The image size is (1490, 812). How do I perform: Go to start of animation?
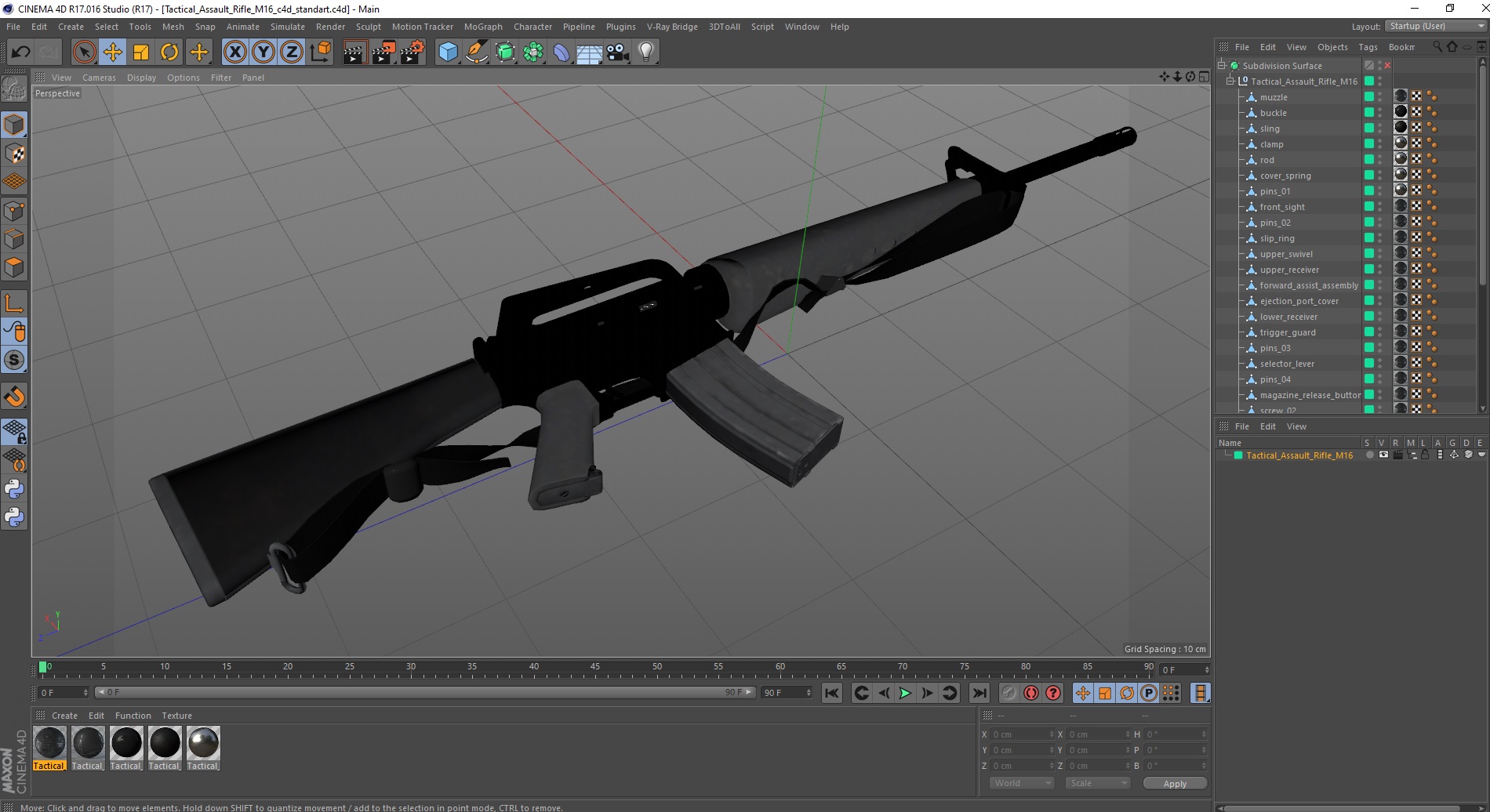point(832,693)
